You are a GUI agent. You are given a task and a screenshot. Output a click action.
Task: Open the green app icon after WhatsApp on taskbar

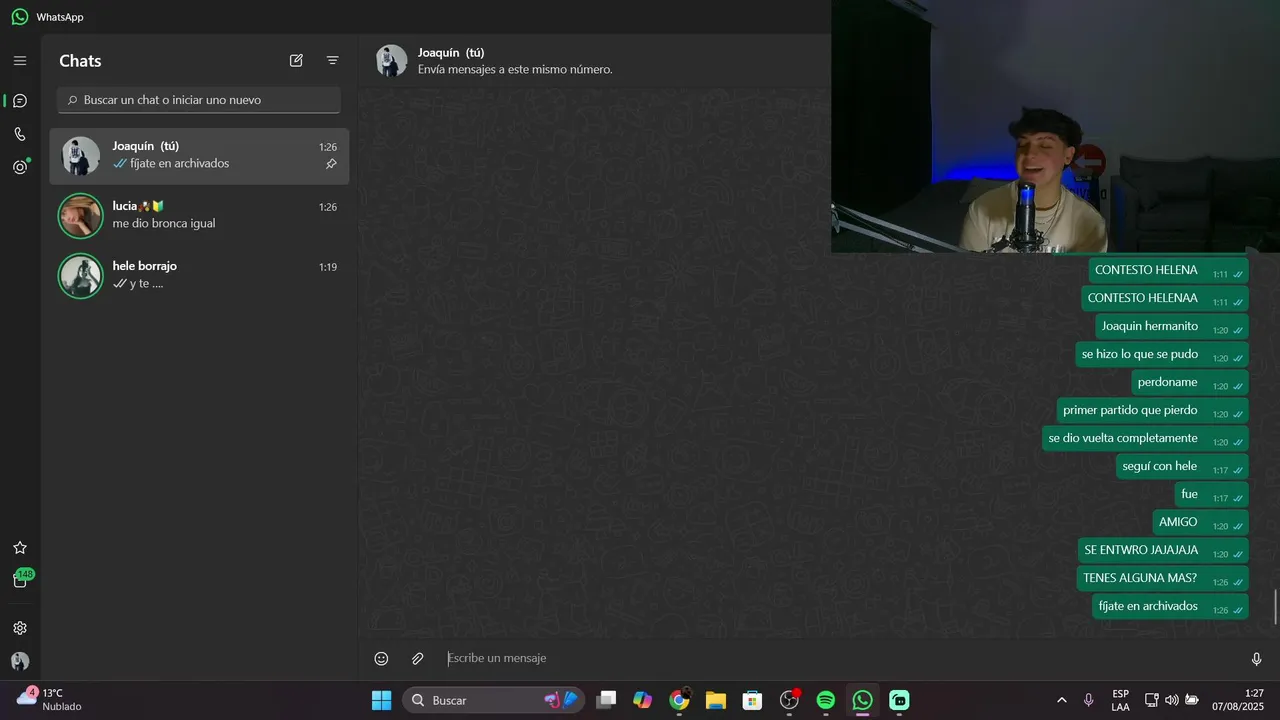[x=899, y=700]
